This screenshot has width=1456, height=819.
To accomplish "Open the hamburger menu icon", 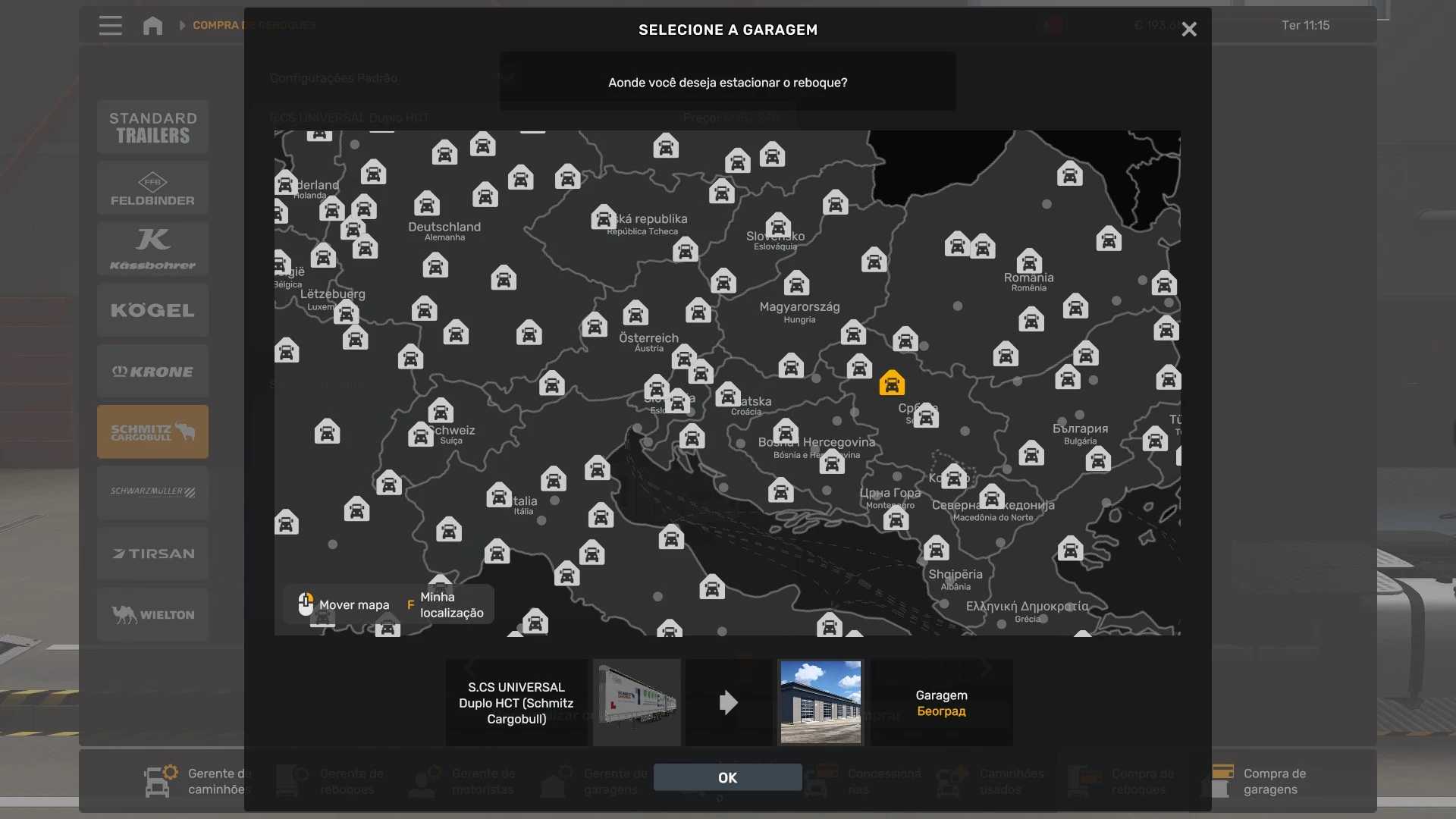I will (110, 26).
